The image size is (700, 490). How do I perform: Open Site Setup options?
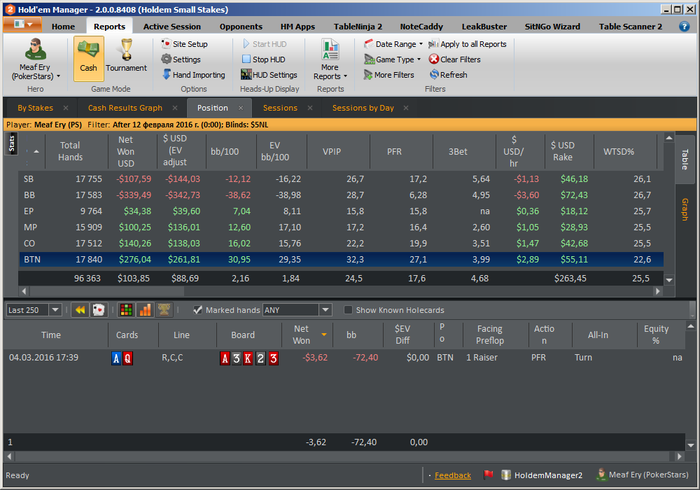[x=185, y=44]
